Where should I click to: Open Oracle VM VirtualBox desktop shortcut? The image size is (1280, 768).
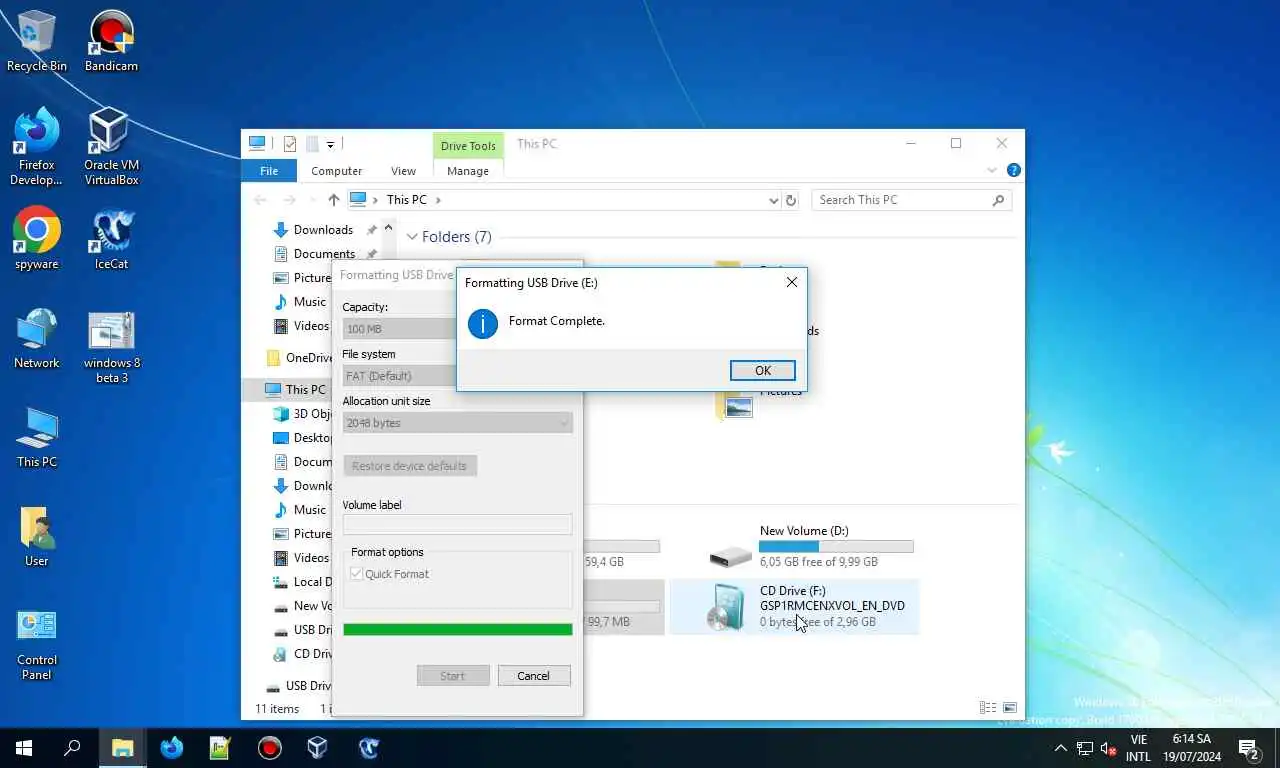coord(111,147)
